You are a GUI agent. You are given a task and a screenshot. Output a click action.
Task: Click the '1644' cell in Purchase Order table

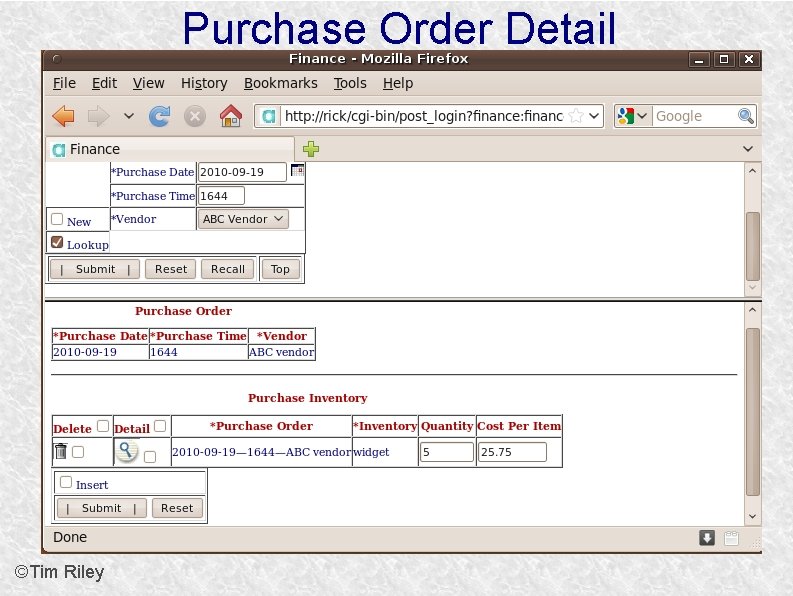[x=198, y=352]
